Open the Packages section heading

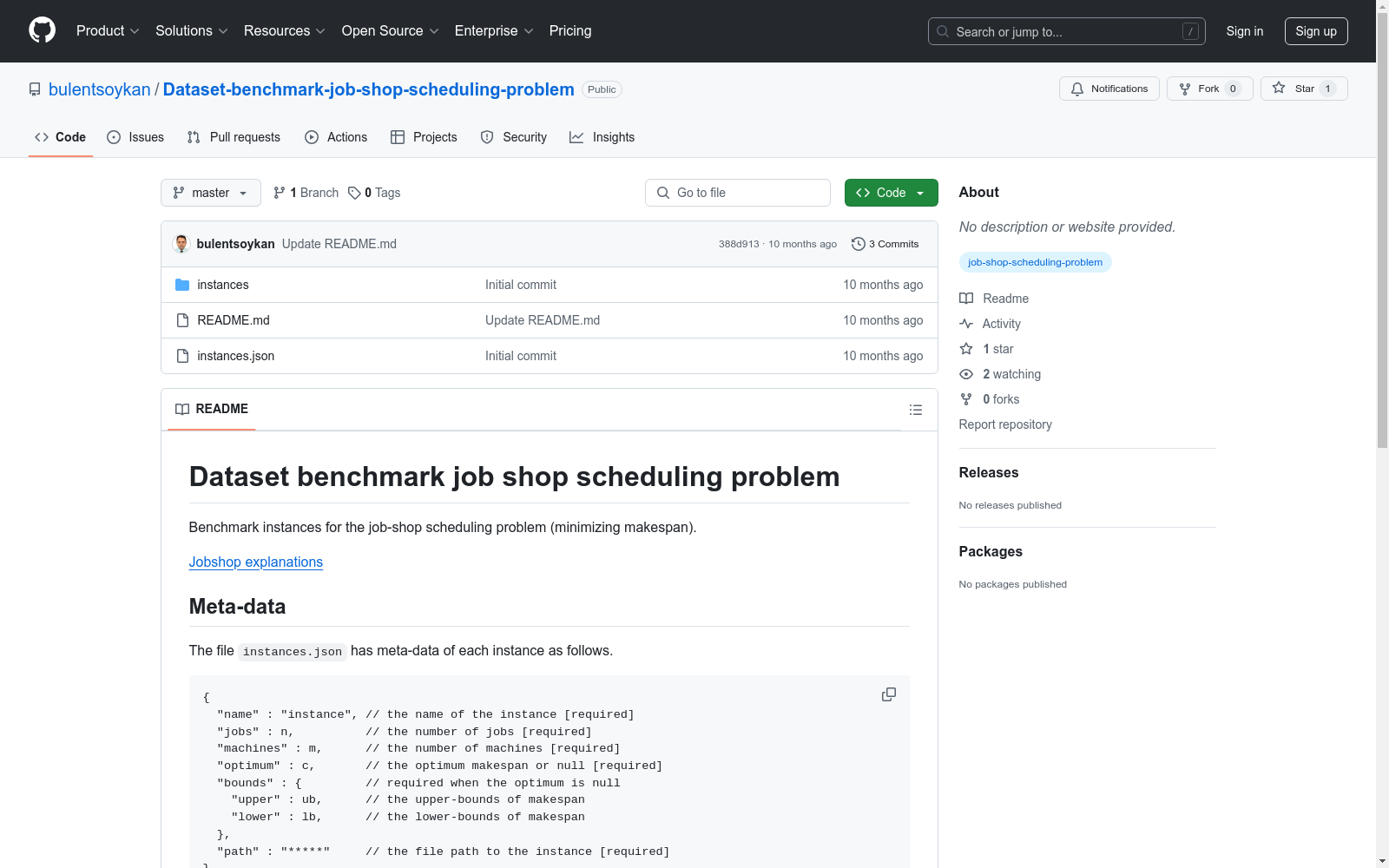click(991, 551)
